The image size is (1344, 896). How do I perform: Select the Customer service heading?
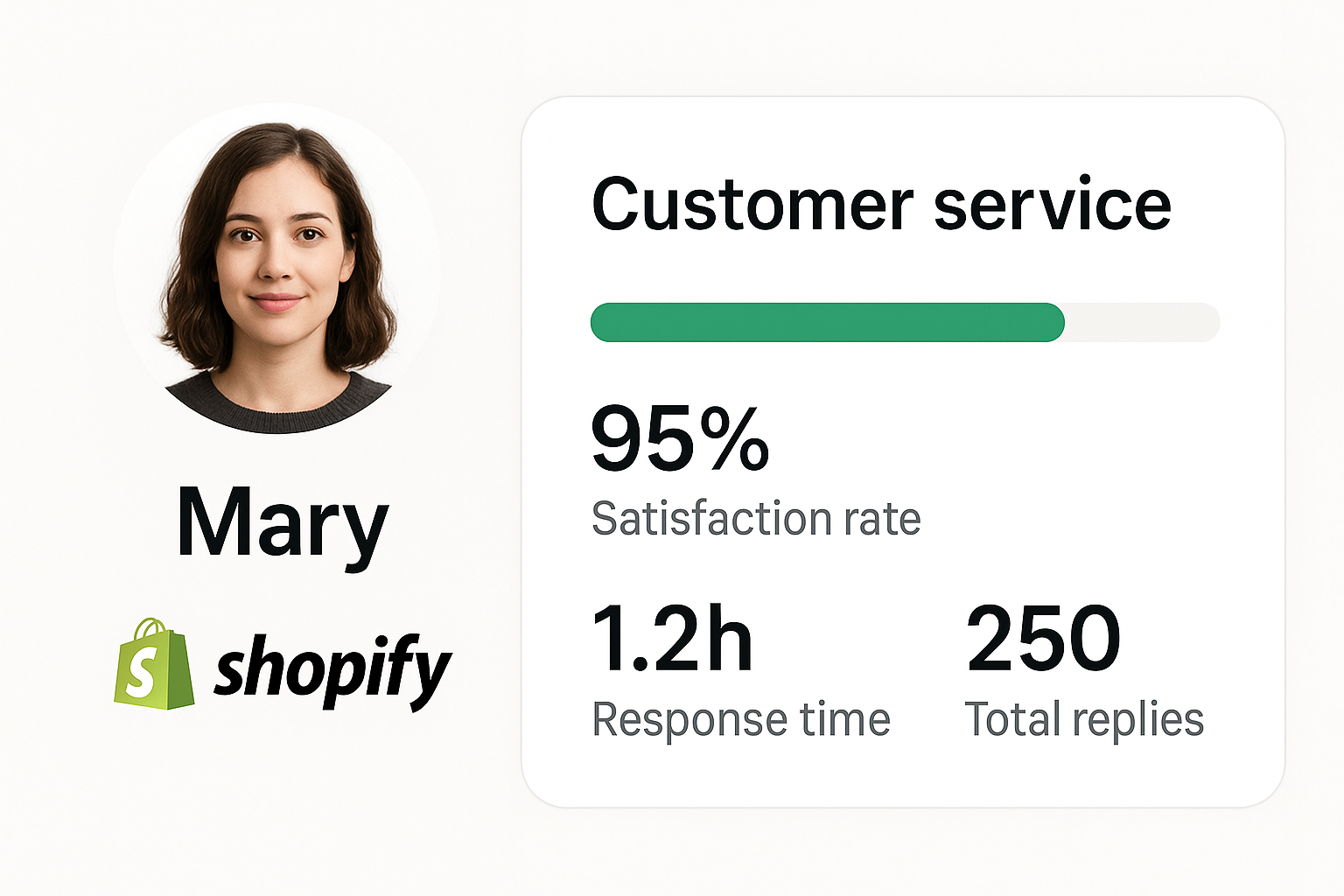[x=881, y=205]
